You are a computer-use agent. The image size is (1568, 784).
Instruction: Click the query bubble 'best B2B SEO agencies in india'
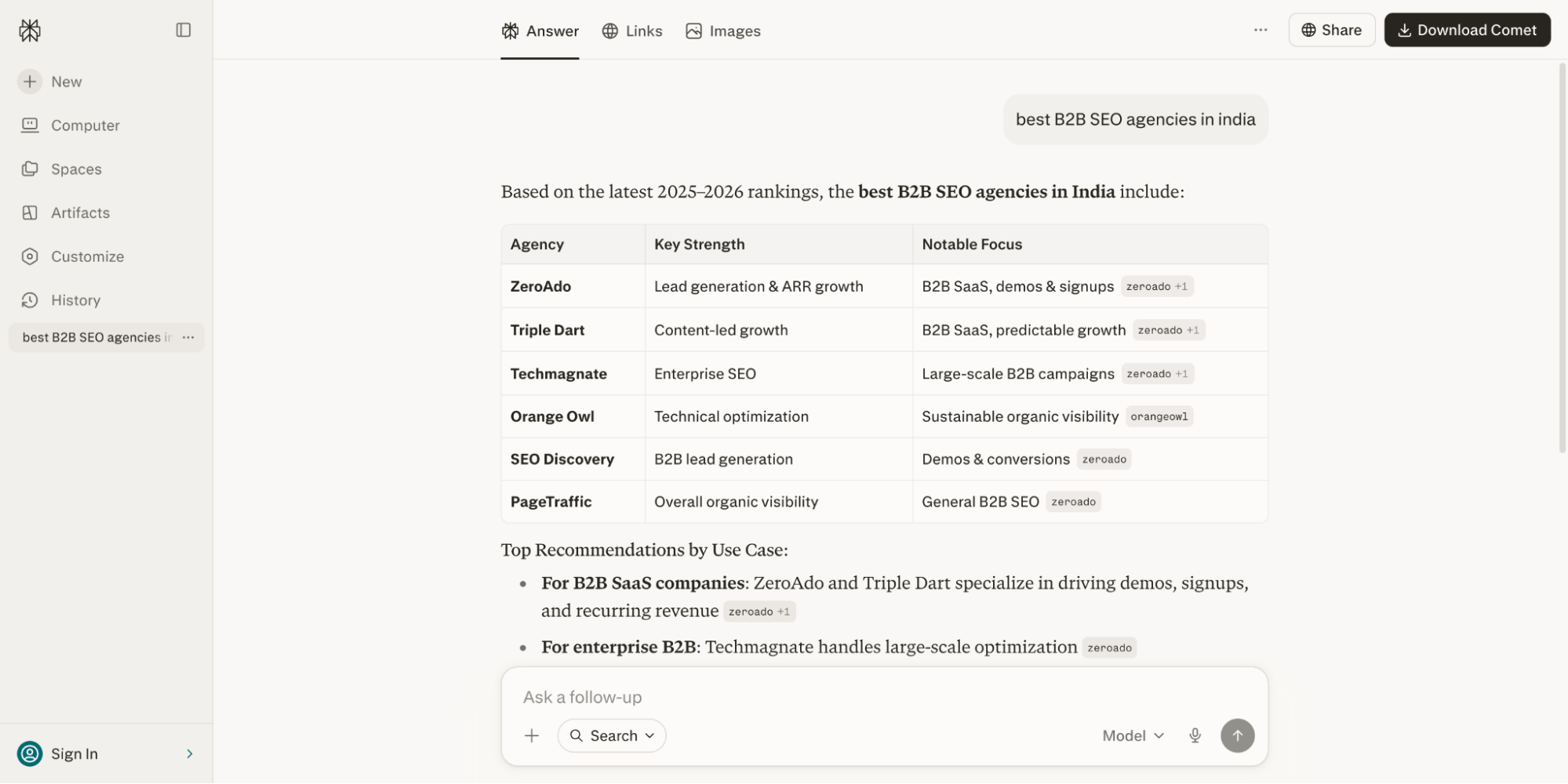(1135, 119)
